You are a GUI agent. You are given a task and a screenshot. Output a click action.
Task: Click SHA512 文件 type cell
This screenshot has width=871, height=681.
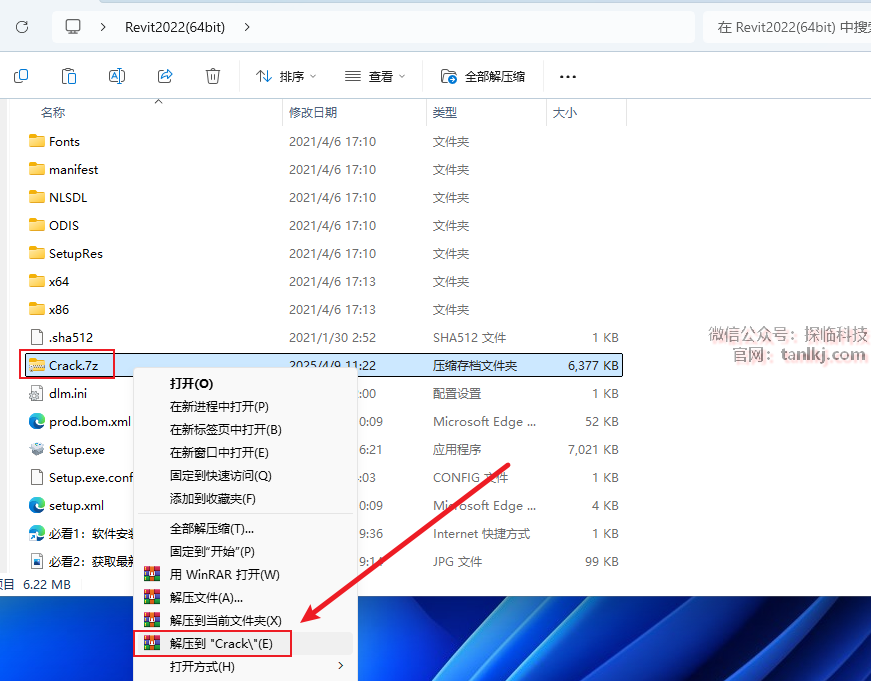(469, 338)
